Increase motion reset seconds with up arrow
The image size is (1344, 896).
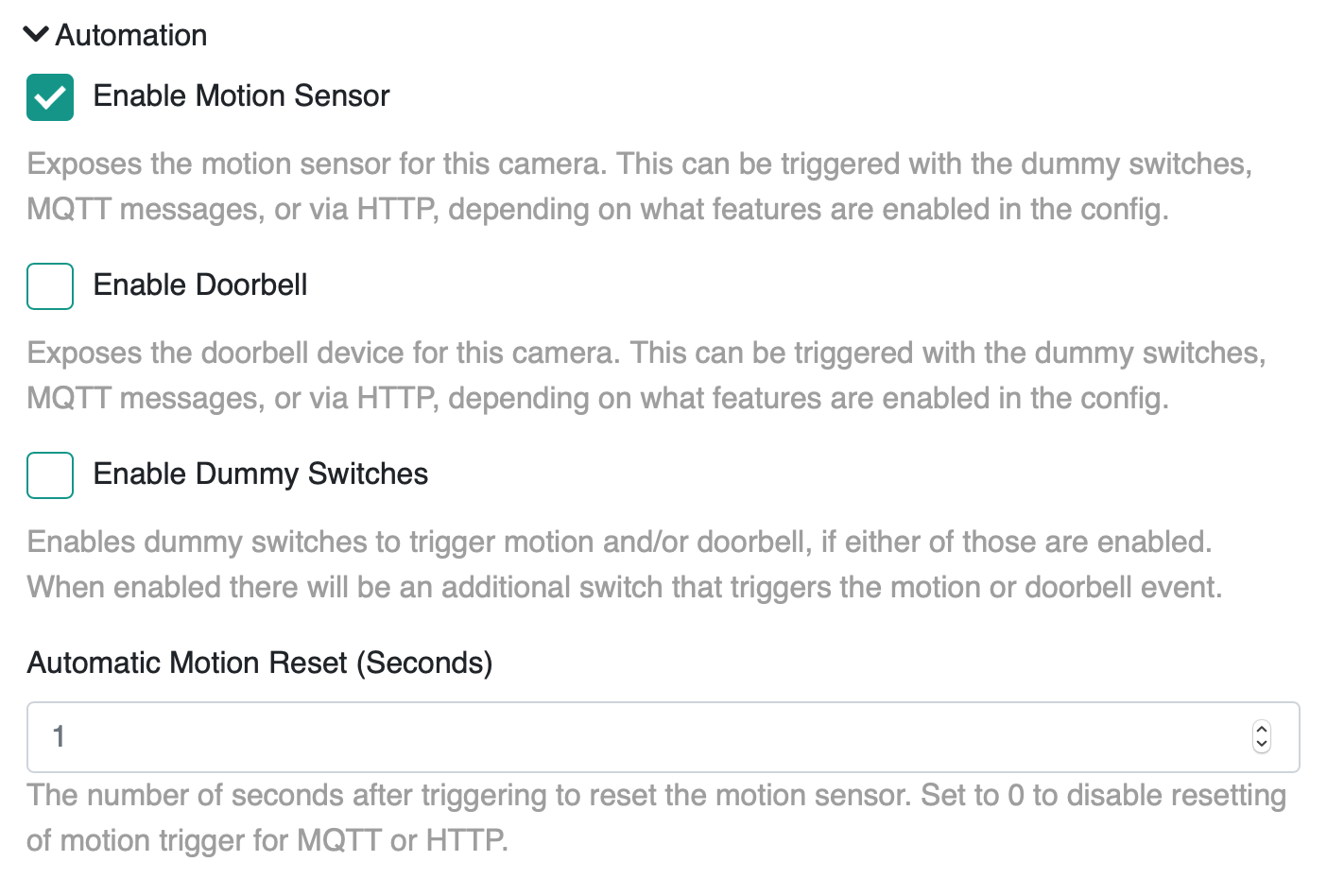coord(1261,729)
